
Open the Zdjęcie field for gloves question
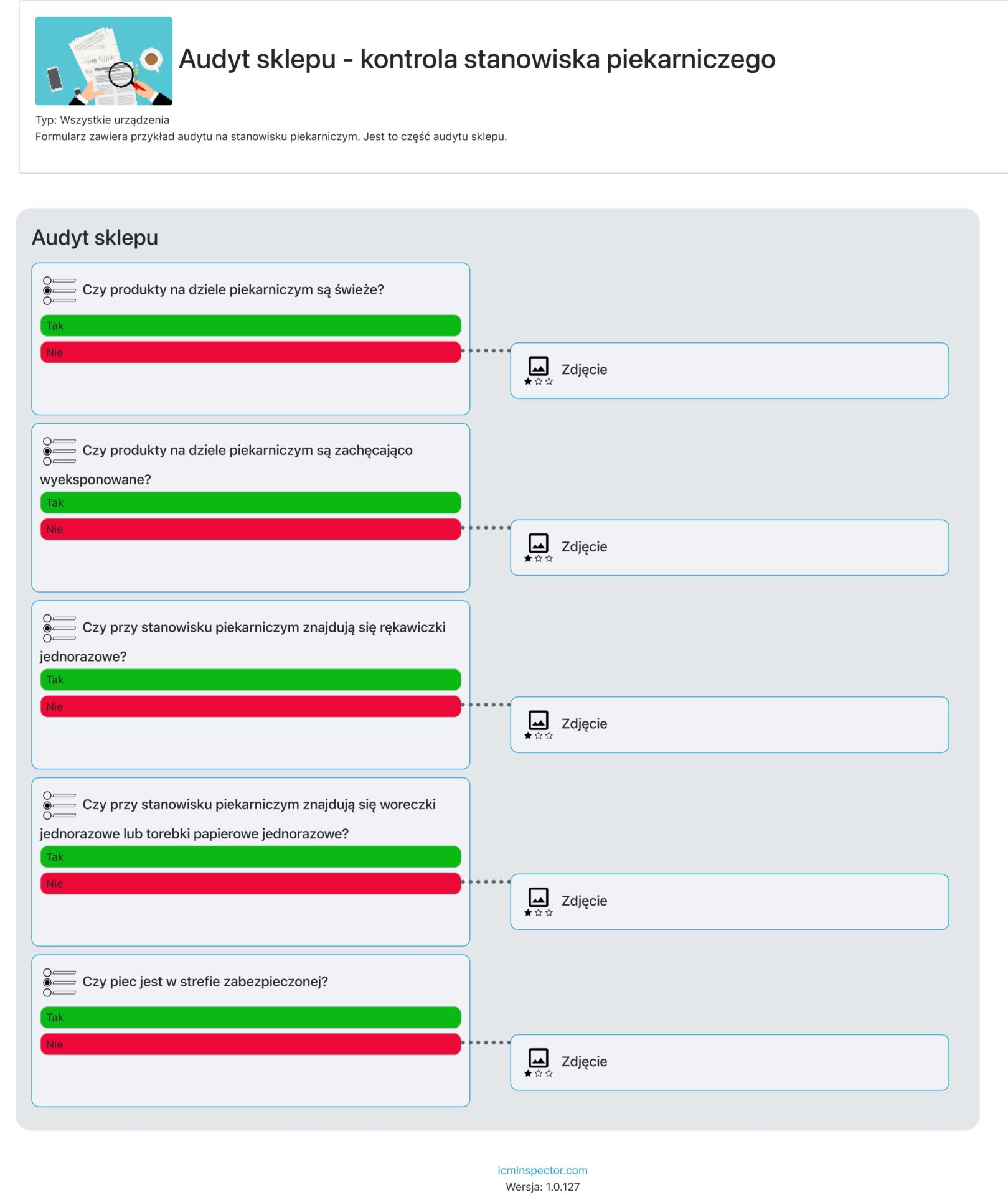tap(730, 724)
